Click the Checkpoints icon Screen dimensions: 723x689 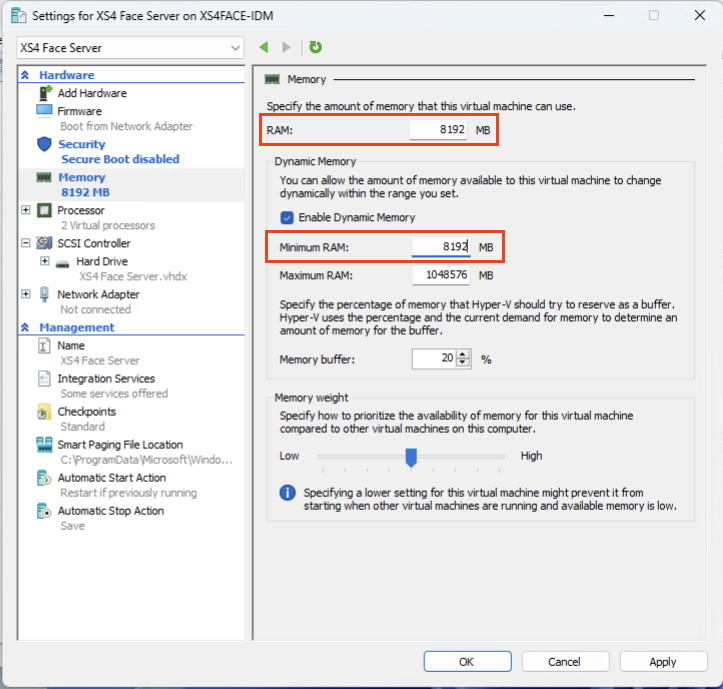44,412
